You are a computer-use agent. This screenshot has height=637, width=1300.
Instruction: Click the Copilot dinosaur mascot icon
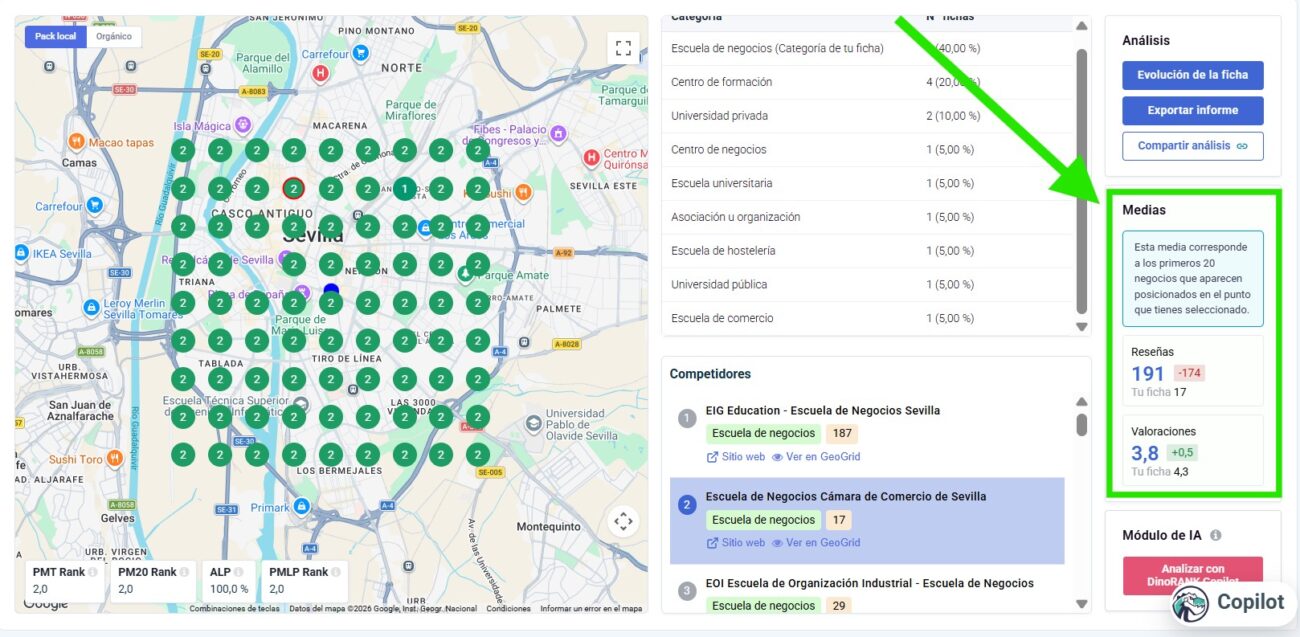pos(1191,603)
